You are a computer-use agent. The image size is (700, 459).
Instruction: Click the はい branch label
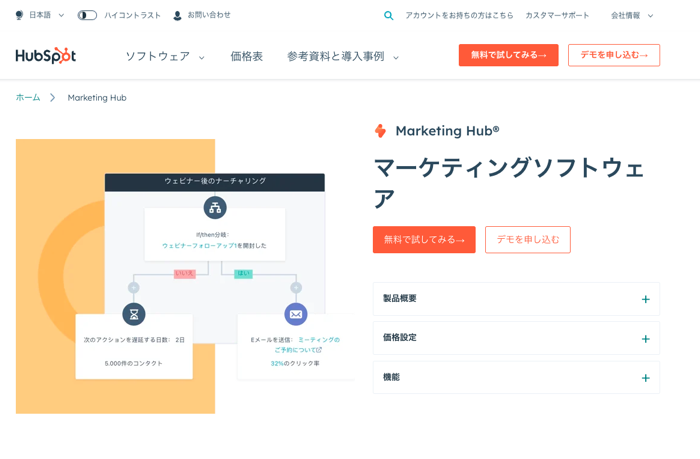click(243, 273)
